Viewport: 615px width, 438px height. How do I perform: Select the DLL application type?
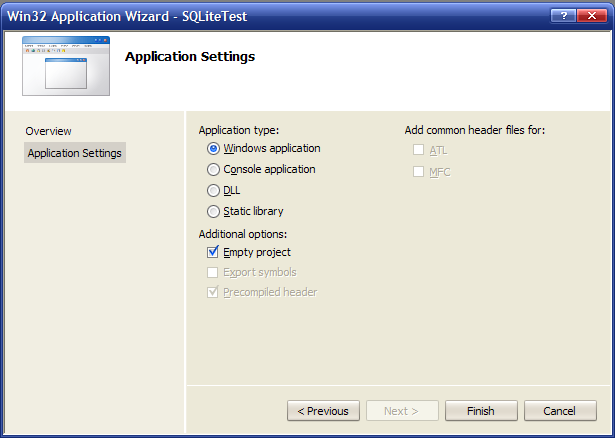coord(213,191)
